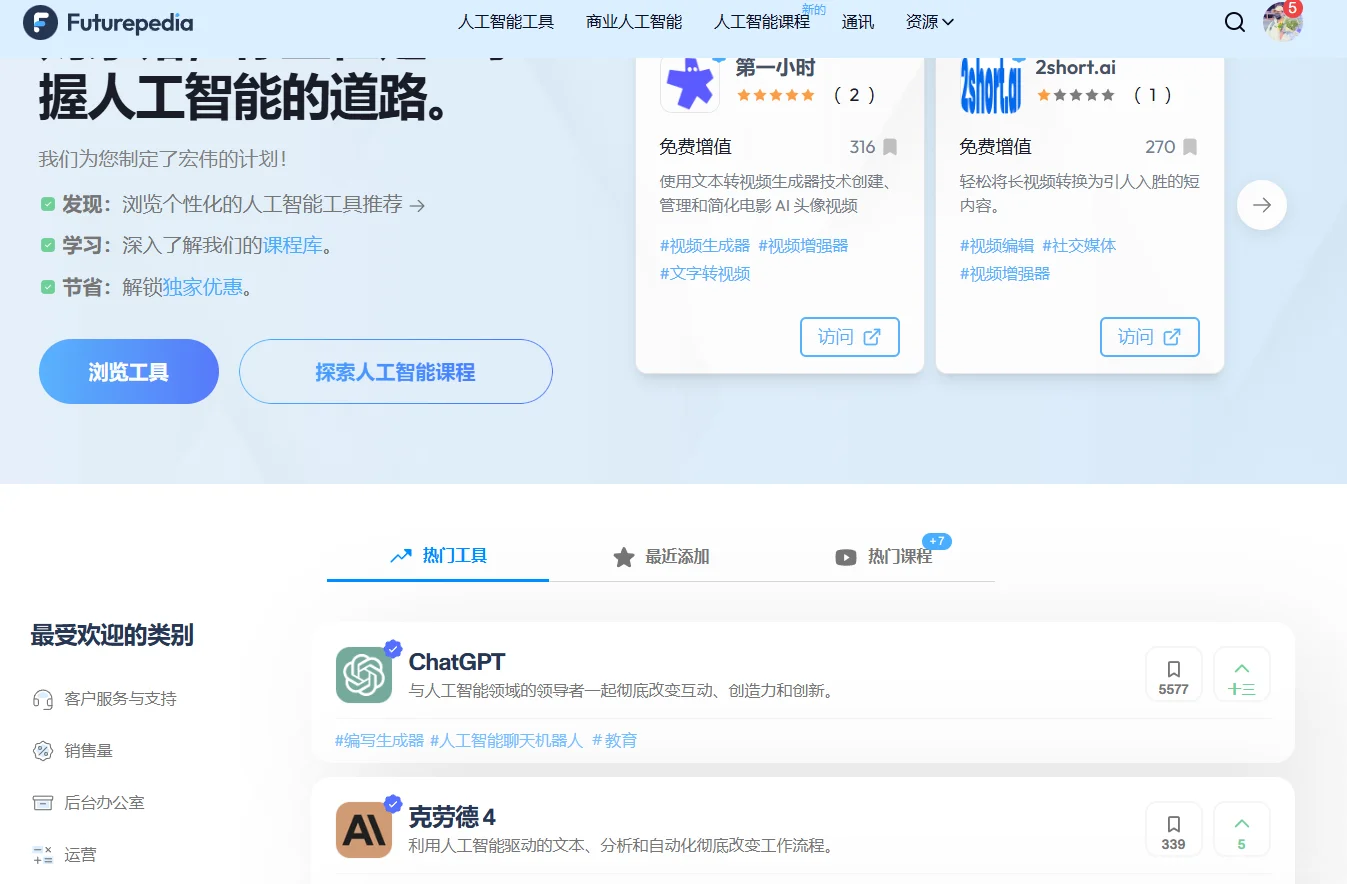1347x884 pixels.
Task: Bookmark ChatGPT using its save toggle
Action: tap(1173, 673)
